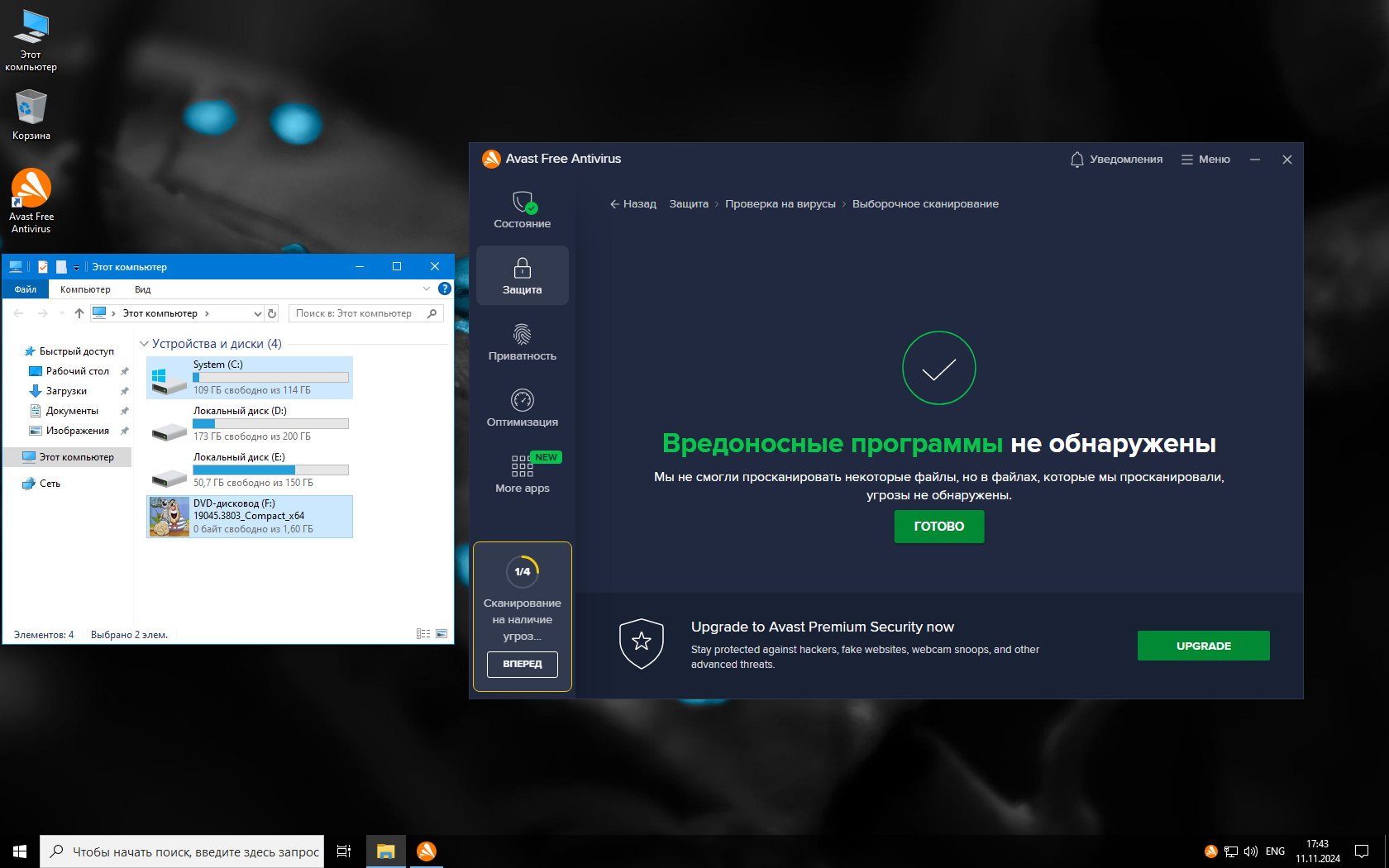Switch Explorer to large icons view
The width and height of the screenshot is (1389, 868).
point(442,634)
